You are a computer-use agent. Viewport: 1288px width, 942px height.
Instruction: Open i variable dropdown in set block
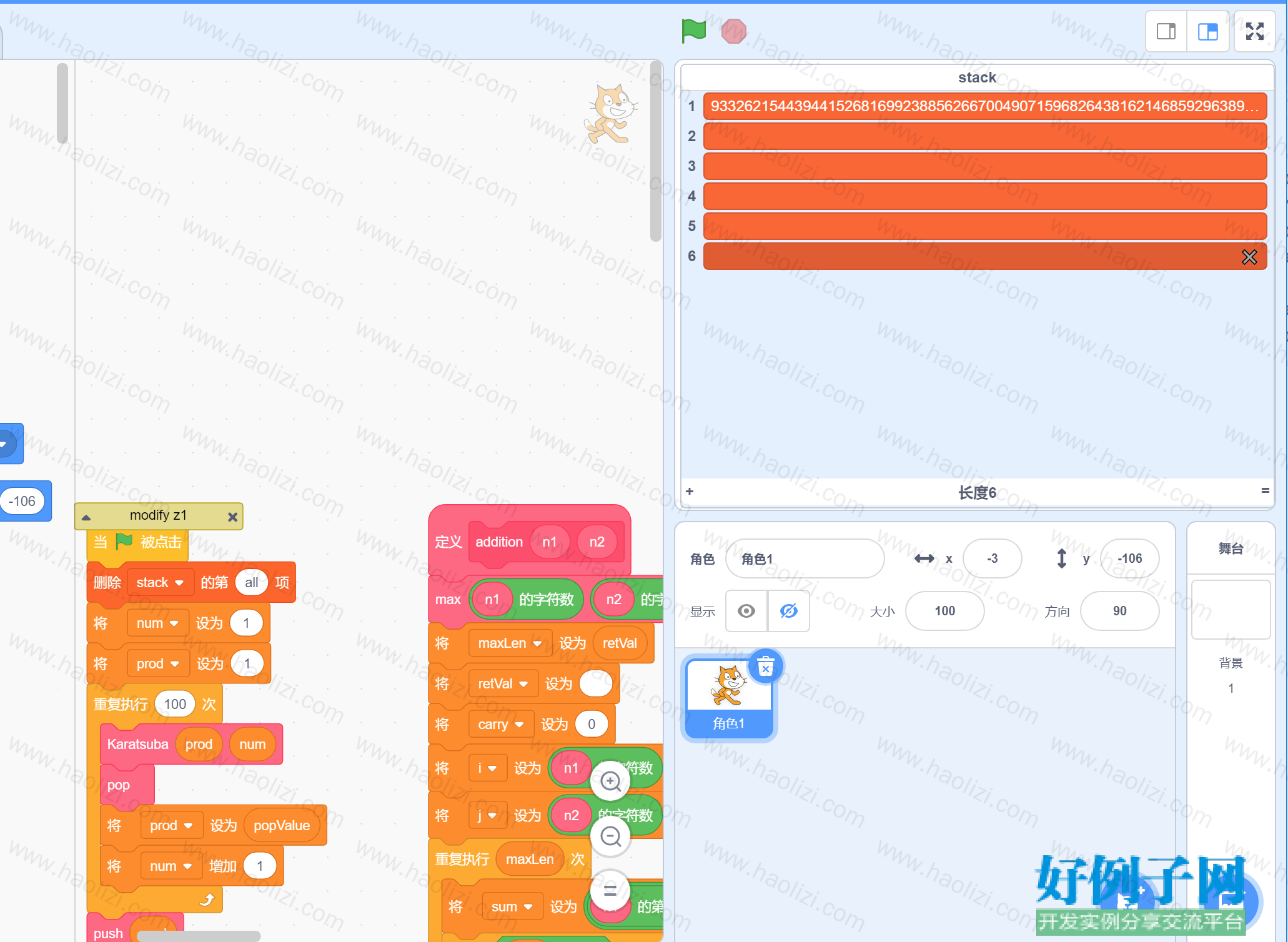(487, 768)
